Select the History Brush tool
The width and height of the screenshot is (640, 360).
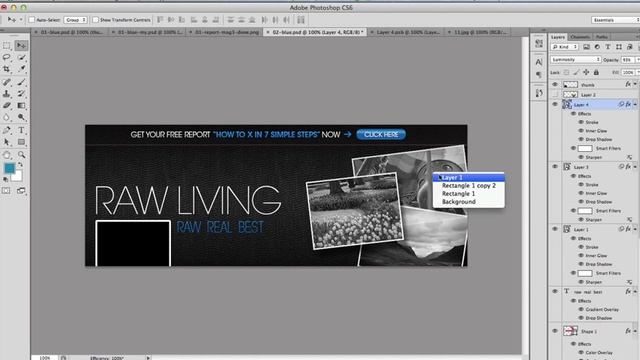click(21, 94)
